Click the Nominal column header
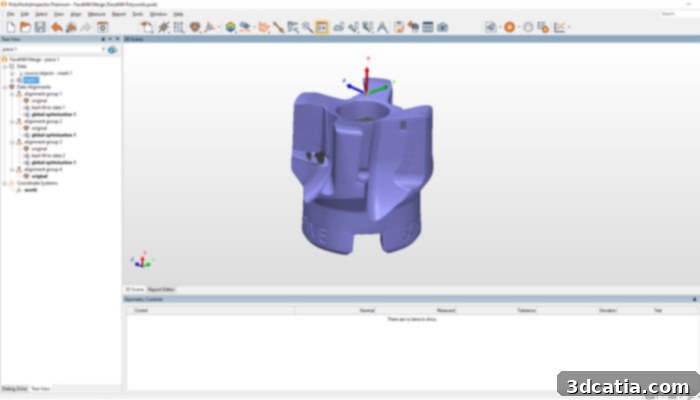Image resolution: width=700 pixels, height=400 pixels. [x=335, y=310]
